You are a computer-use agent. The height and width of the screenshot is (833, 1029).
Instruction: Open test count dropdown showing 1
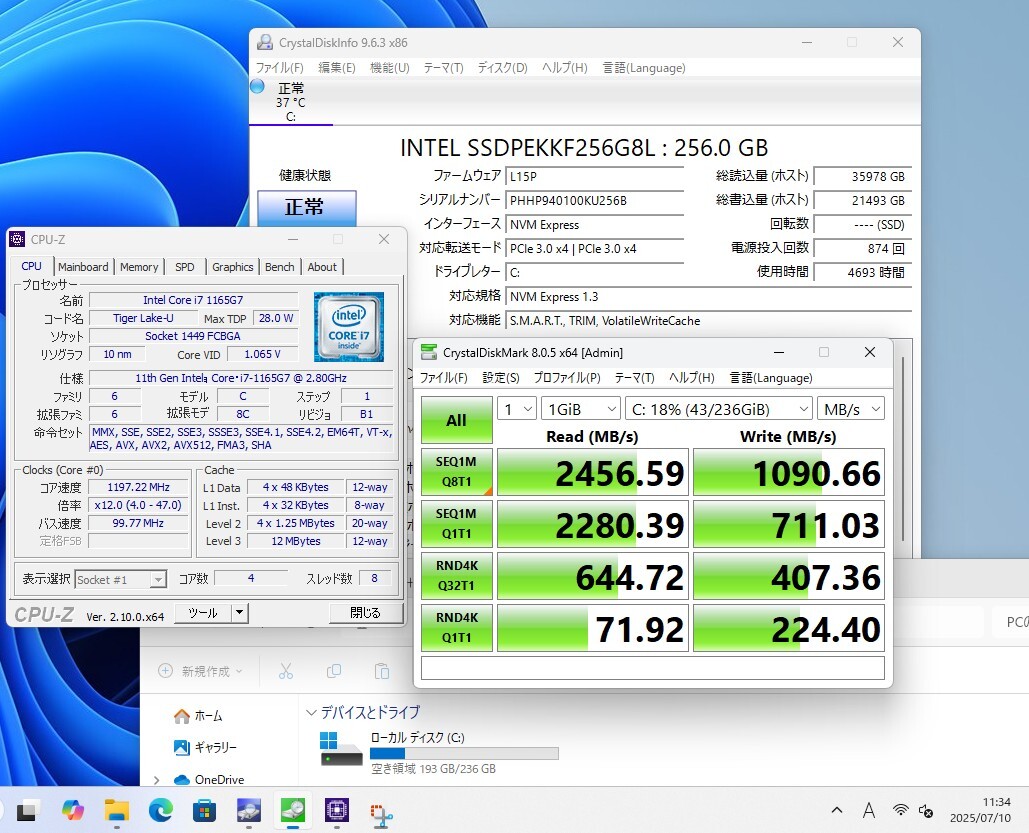pyautogui.click(x=517, y=409)
